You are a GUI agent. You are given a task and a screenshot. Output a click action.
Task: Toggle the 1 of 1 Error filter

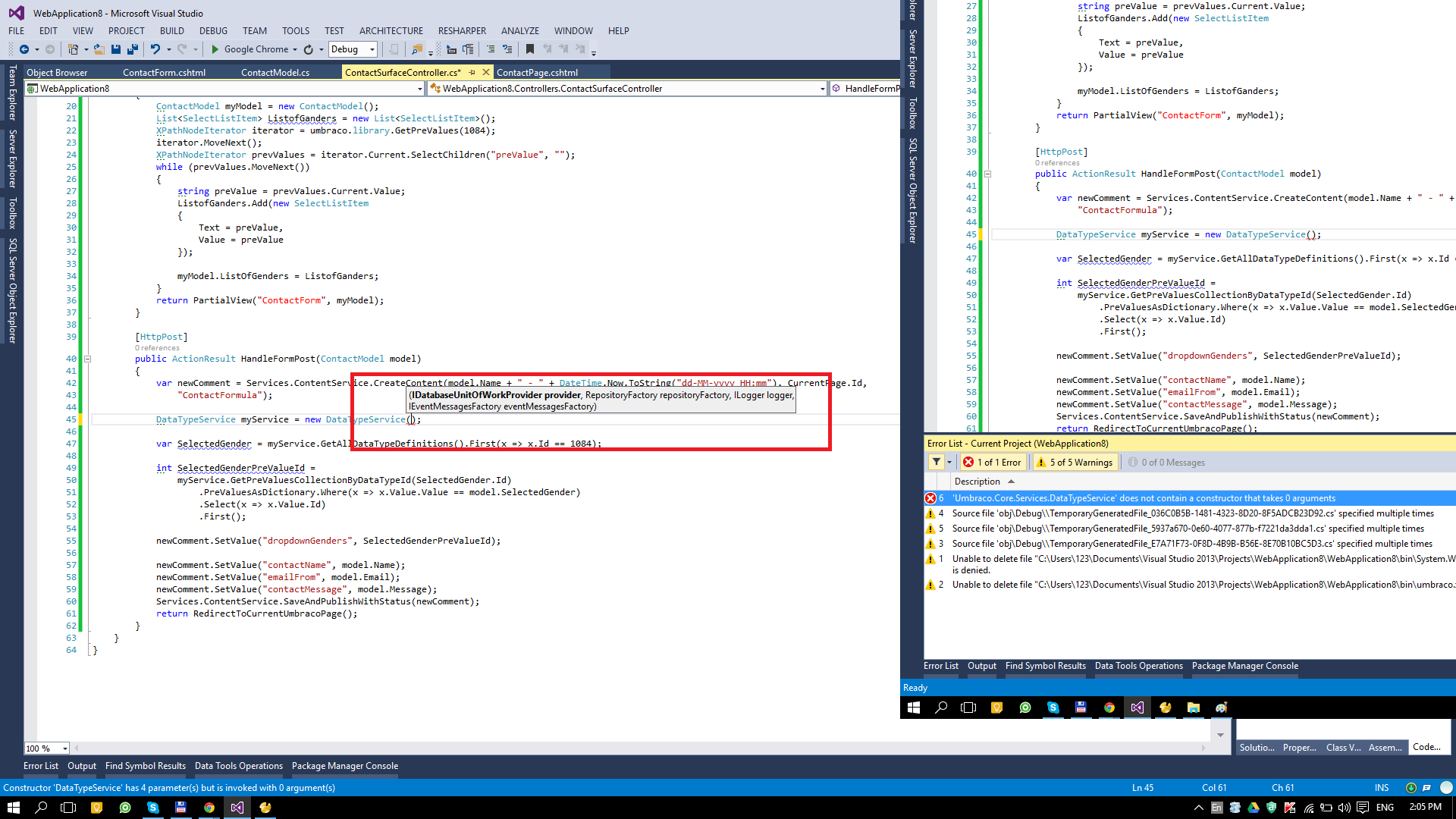tap(993, 462)
